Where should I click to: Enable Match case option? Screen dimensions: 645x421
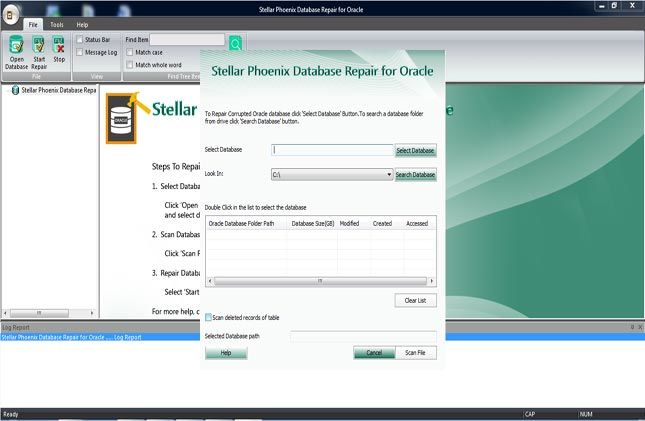pos(130,52)
